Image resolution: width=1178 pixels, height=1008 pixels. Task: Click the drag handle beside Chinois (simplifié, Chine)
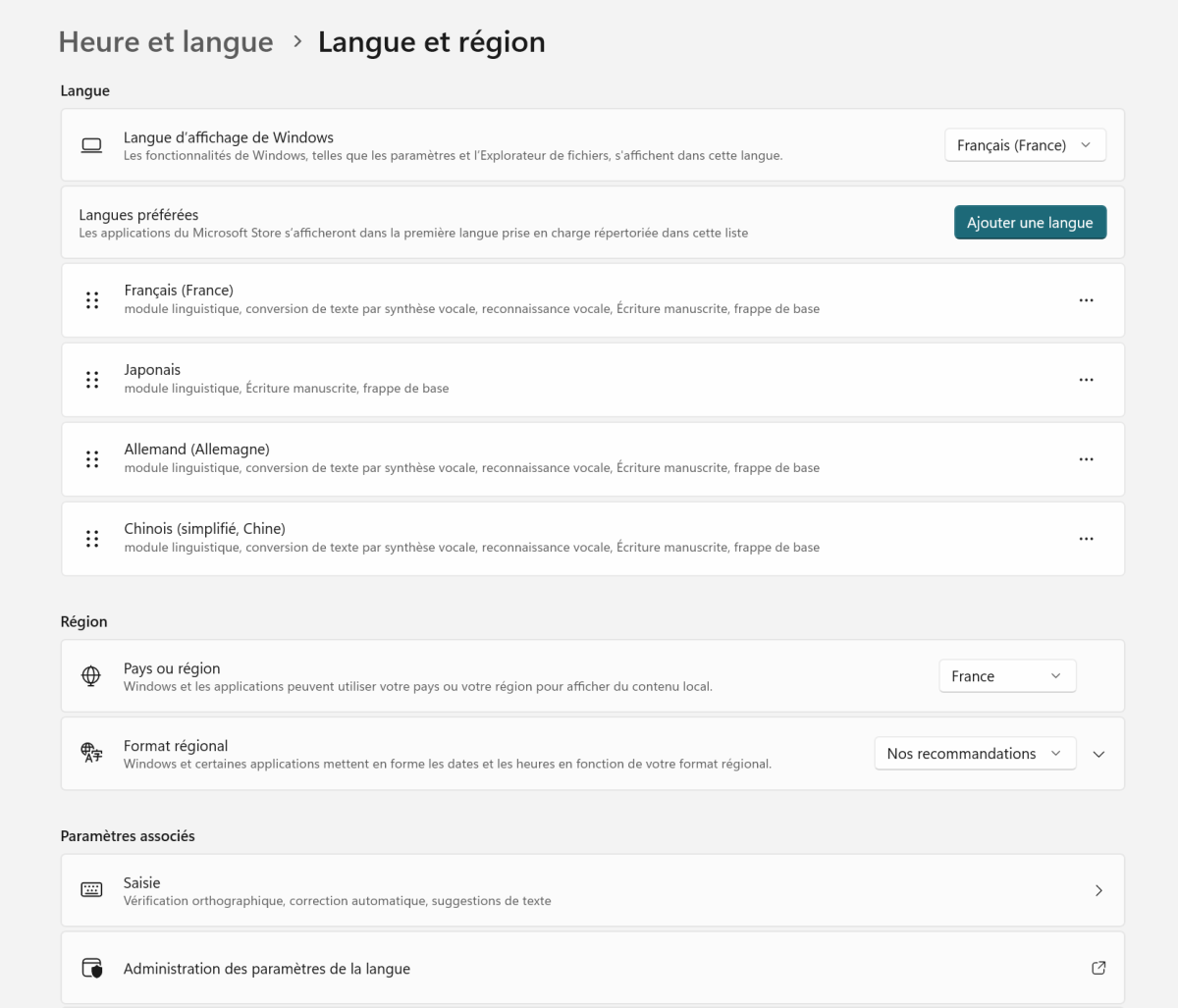tap(92, 539)
